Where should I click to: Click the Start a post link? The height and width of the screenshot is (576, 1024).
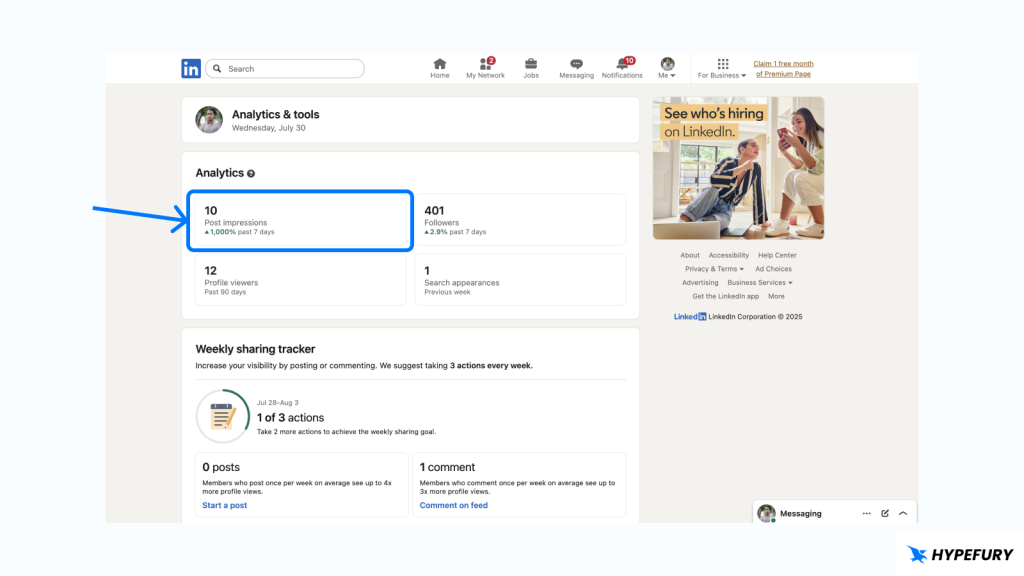tap(225, 506)
